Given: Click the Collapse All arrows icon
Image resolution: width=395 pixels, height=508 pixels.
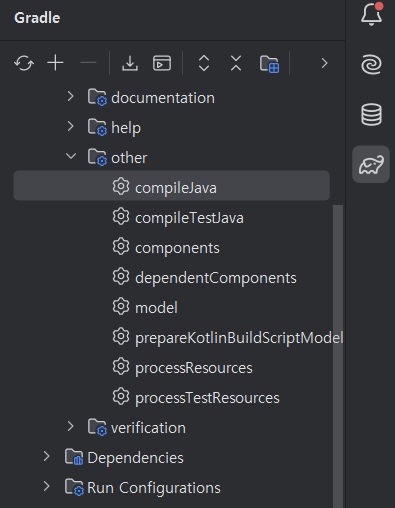Looking at the screenshot, I should [236, 63].
